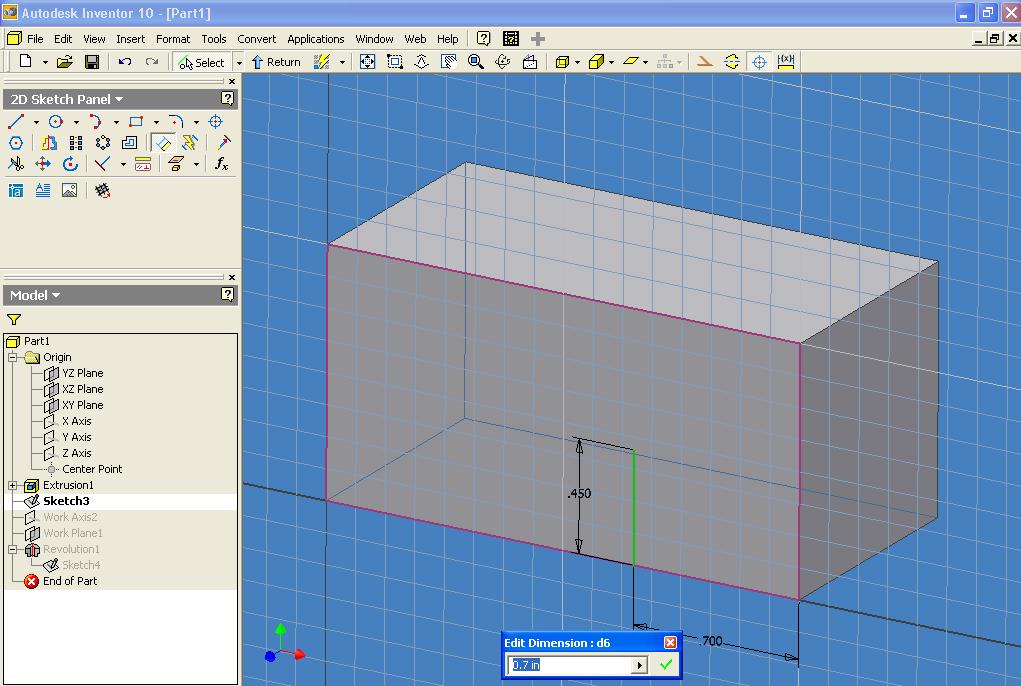1021x686 pixels.
Task: Select the Two Point Rectangle tool
Action: point(135,121)
